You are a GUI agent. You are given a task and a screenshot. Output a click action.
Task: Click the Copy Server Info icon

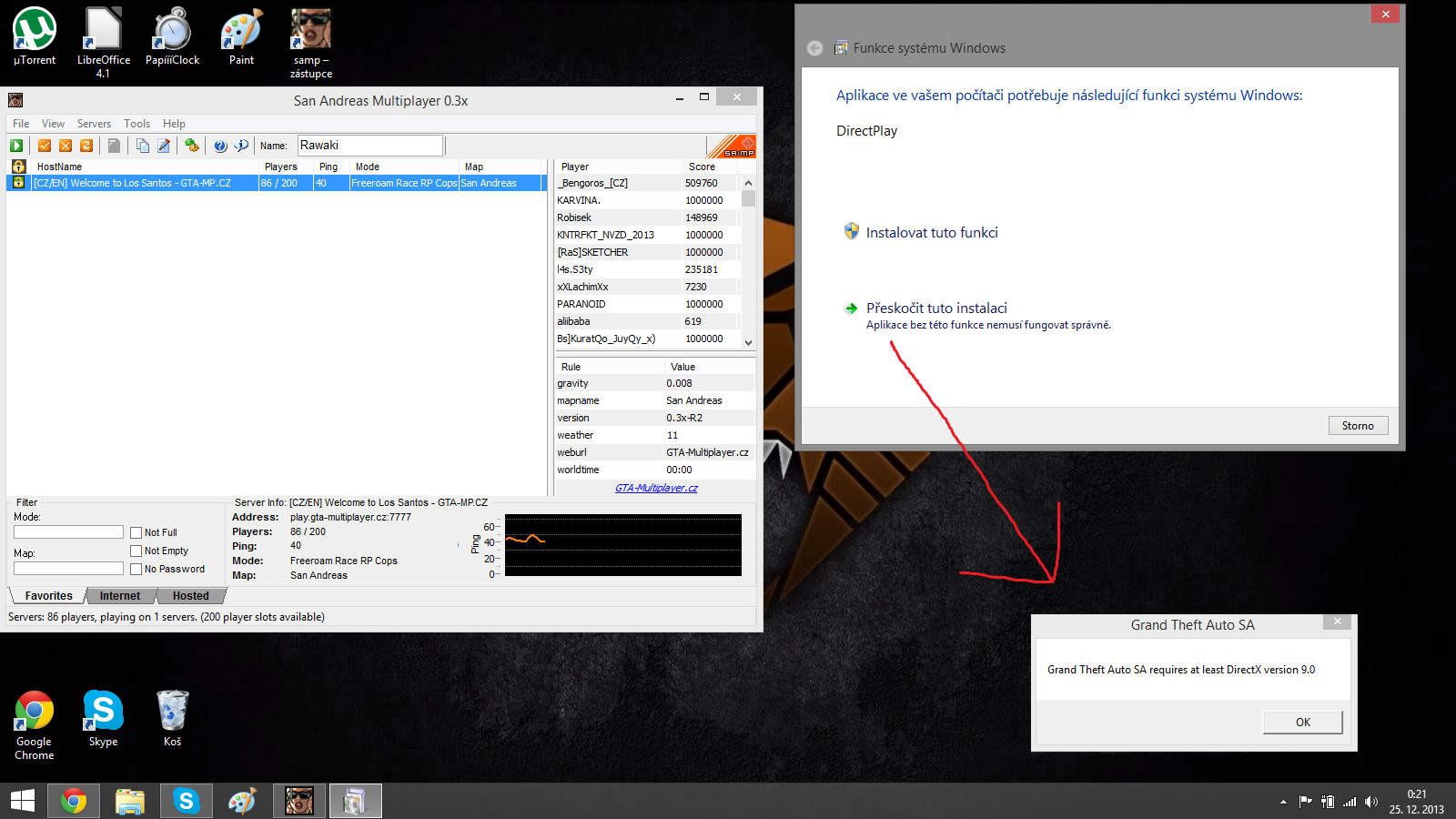pos(143,146)
